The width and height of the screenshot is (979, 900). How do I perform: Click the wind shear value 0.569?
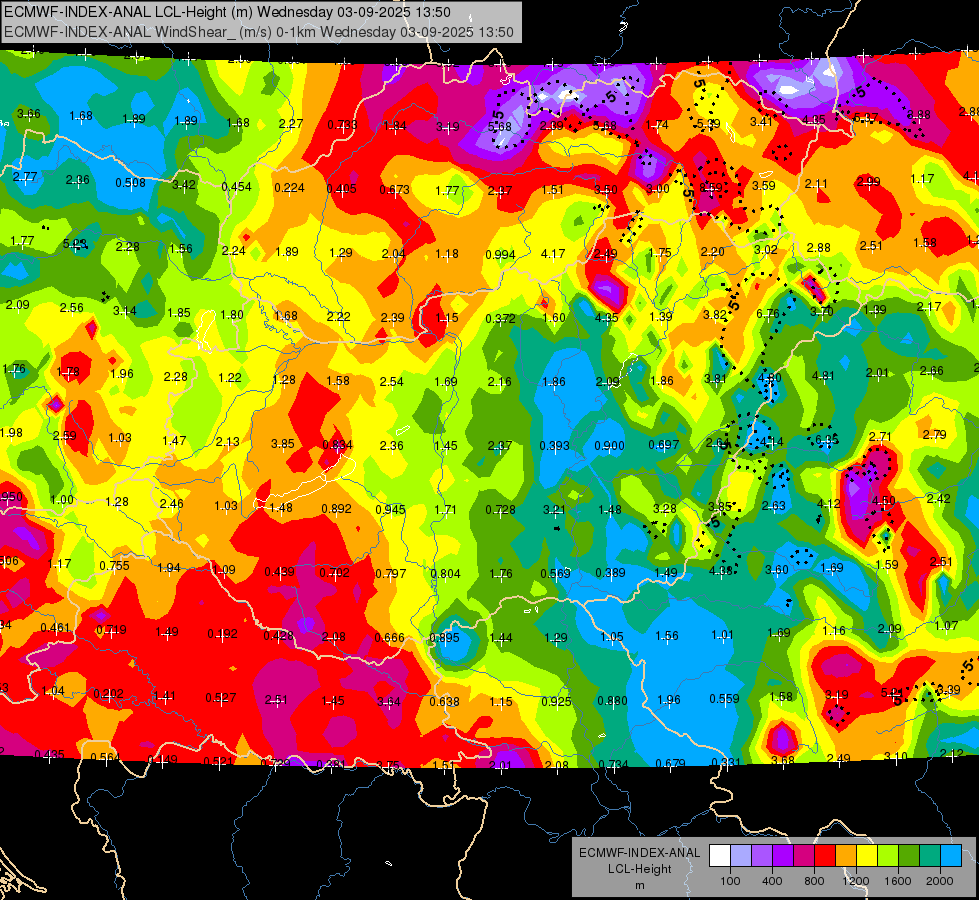coord(556,573)
